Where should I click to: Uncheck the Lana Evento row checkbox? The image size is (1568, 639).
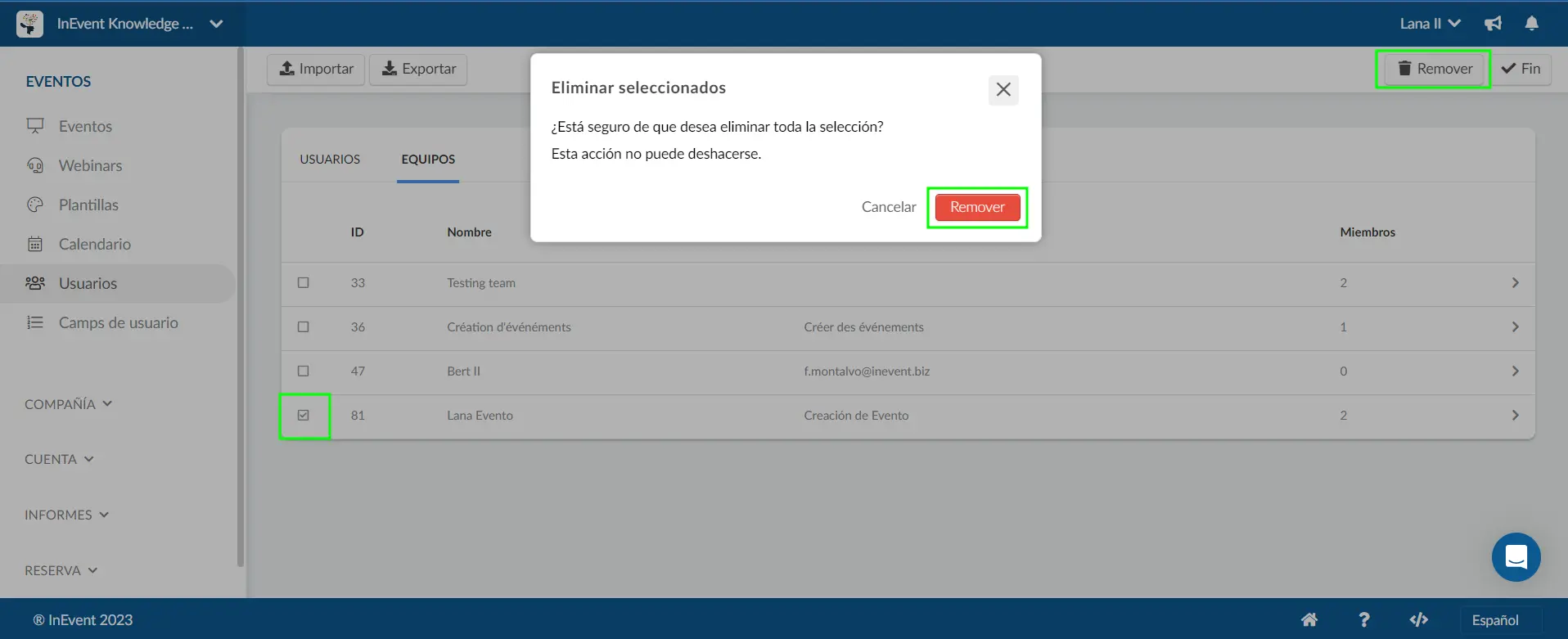[304, 415]
